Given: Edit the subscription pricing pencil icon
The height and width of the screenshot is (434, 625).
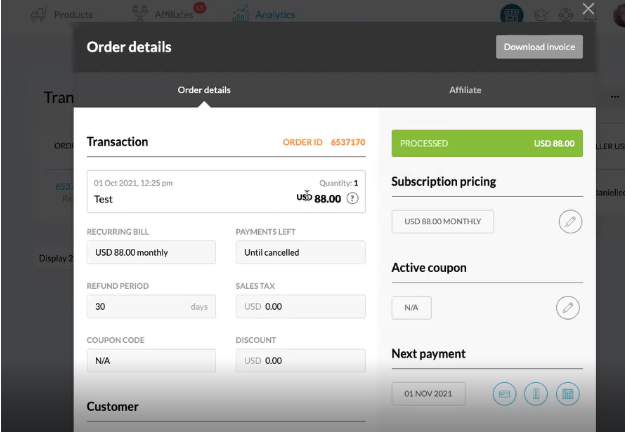Looking at the screenshot, I should (x=570, y=222).
